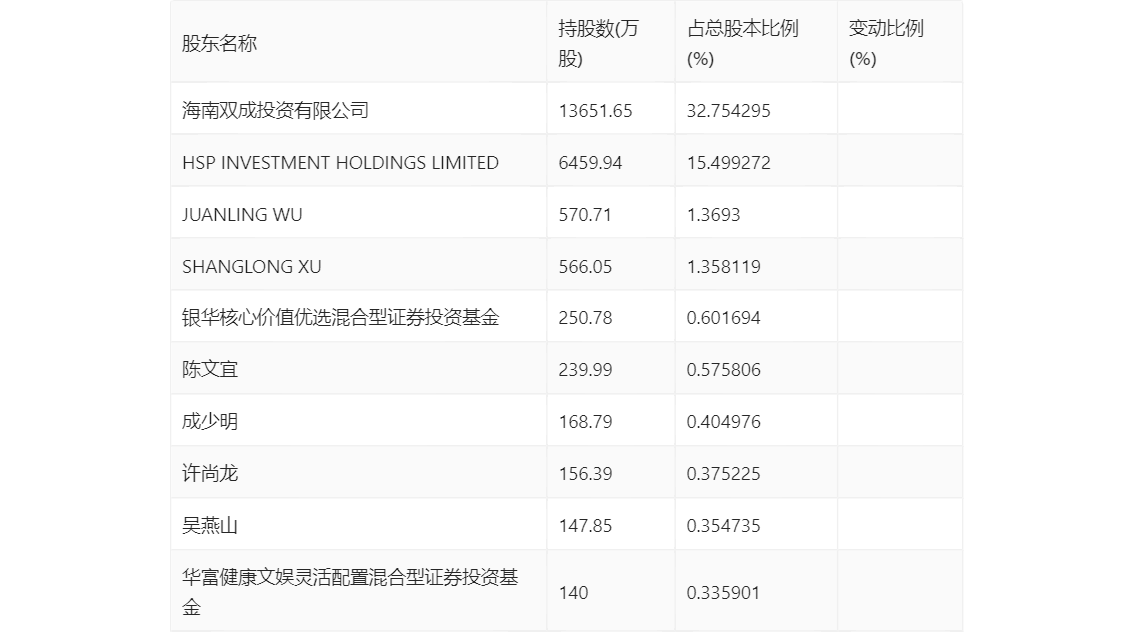
Task: Click the 持股数(万股) column header
Action: point(598,43)
